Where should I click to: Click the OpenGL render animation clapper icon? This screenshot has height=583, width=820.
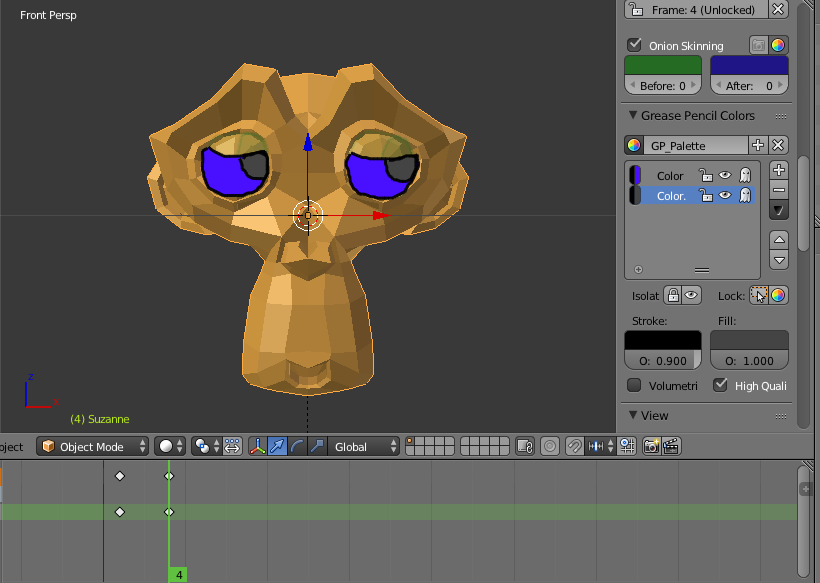tap(671, 447)
